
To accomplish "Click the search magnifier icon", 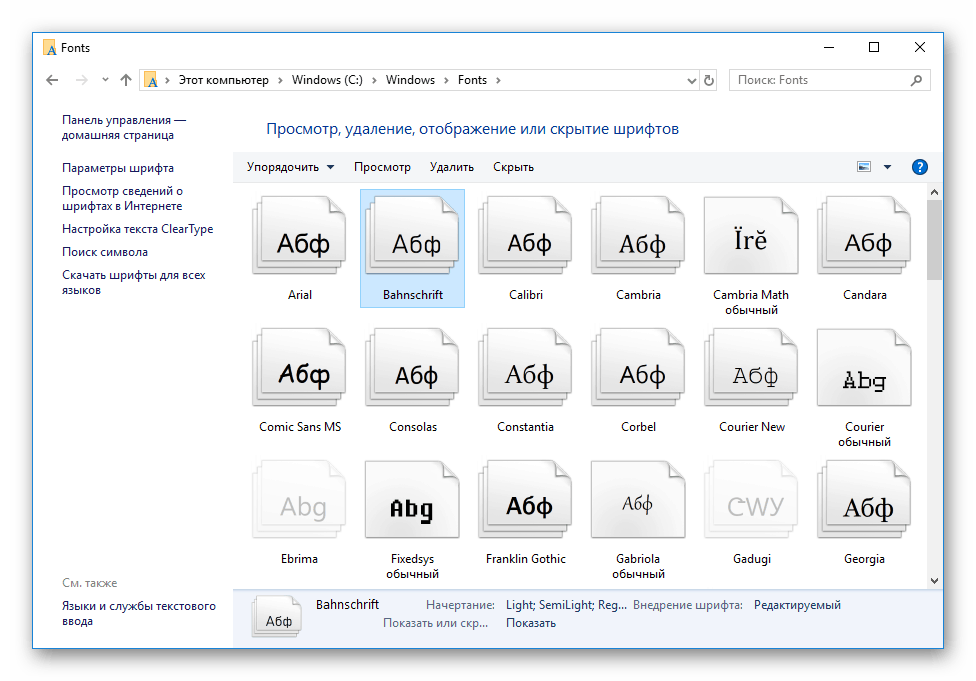I will click(916, 79).
